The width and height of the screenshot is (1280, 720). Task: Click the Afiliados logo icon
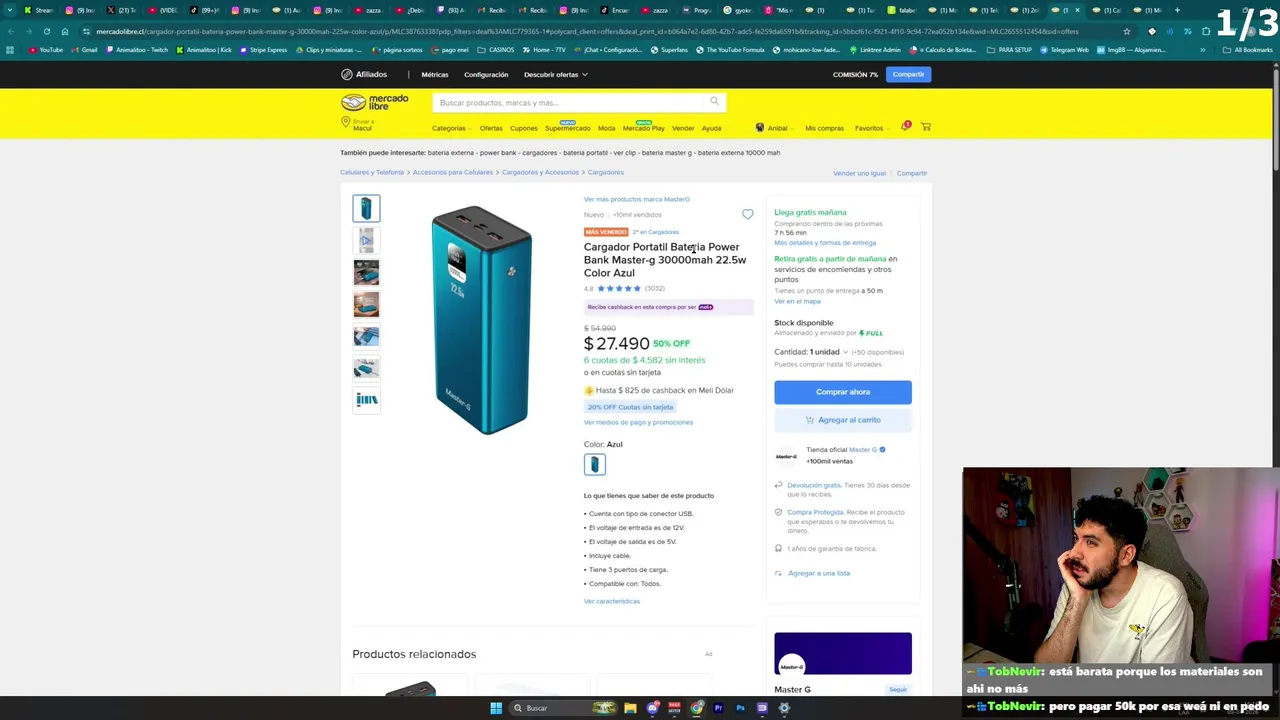(346, 74)
